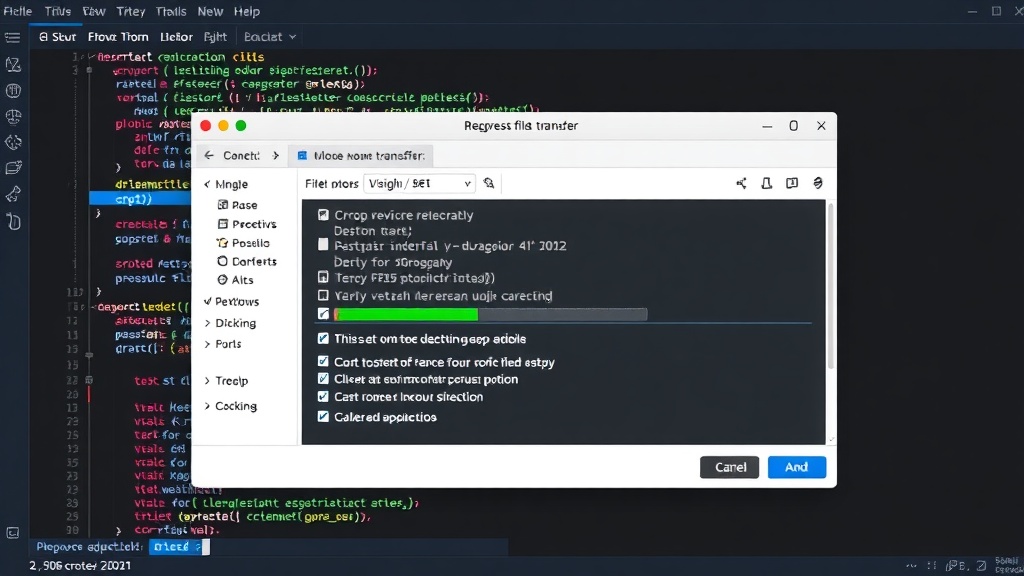Click the bottom-left panel icon in the editor
Screen dimensions: 1024x576
click(x=12, y=533)
